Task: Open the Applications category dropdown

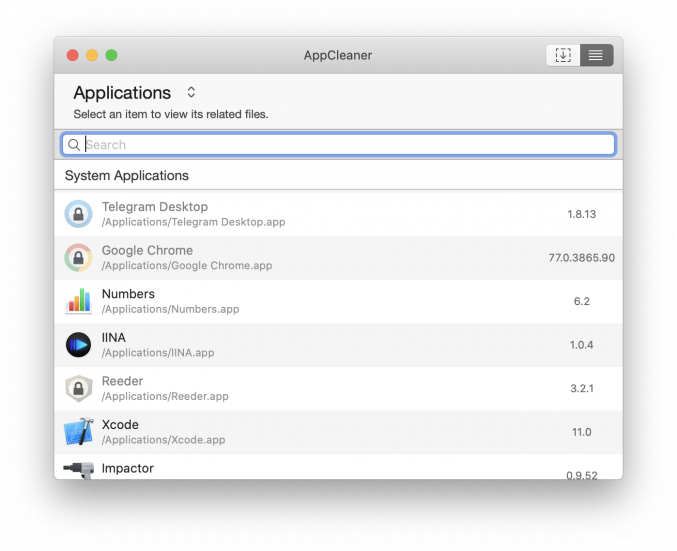Action: (x=191, y=92)
